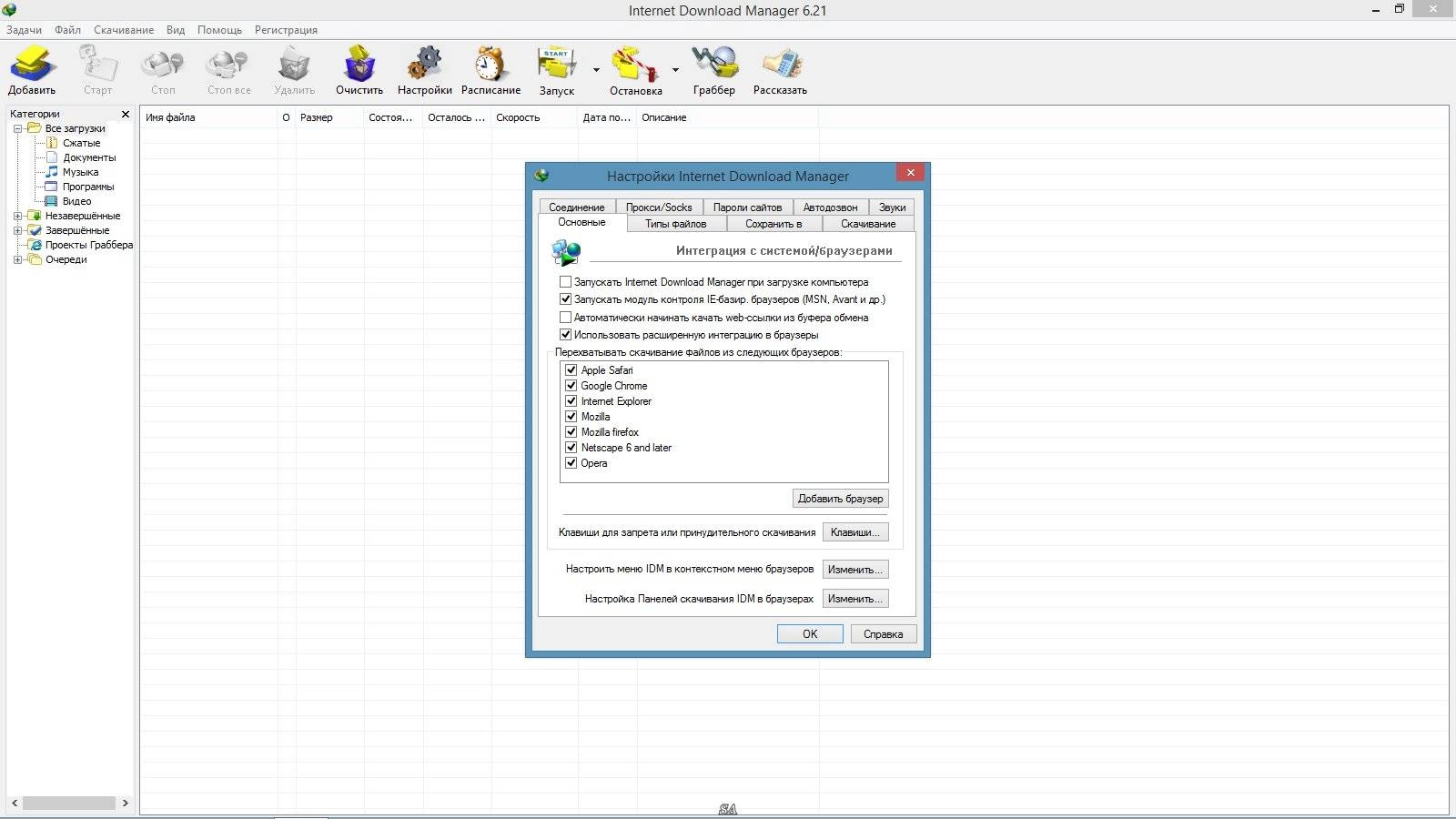Open the Справка help button
The height and width of the screenshot is (819, 1456).
click(884, 634)
